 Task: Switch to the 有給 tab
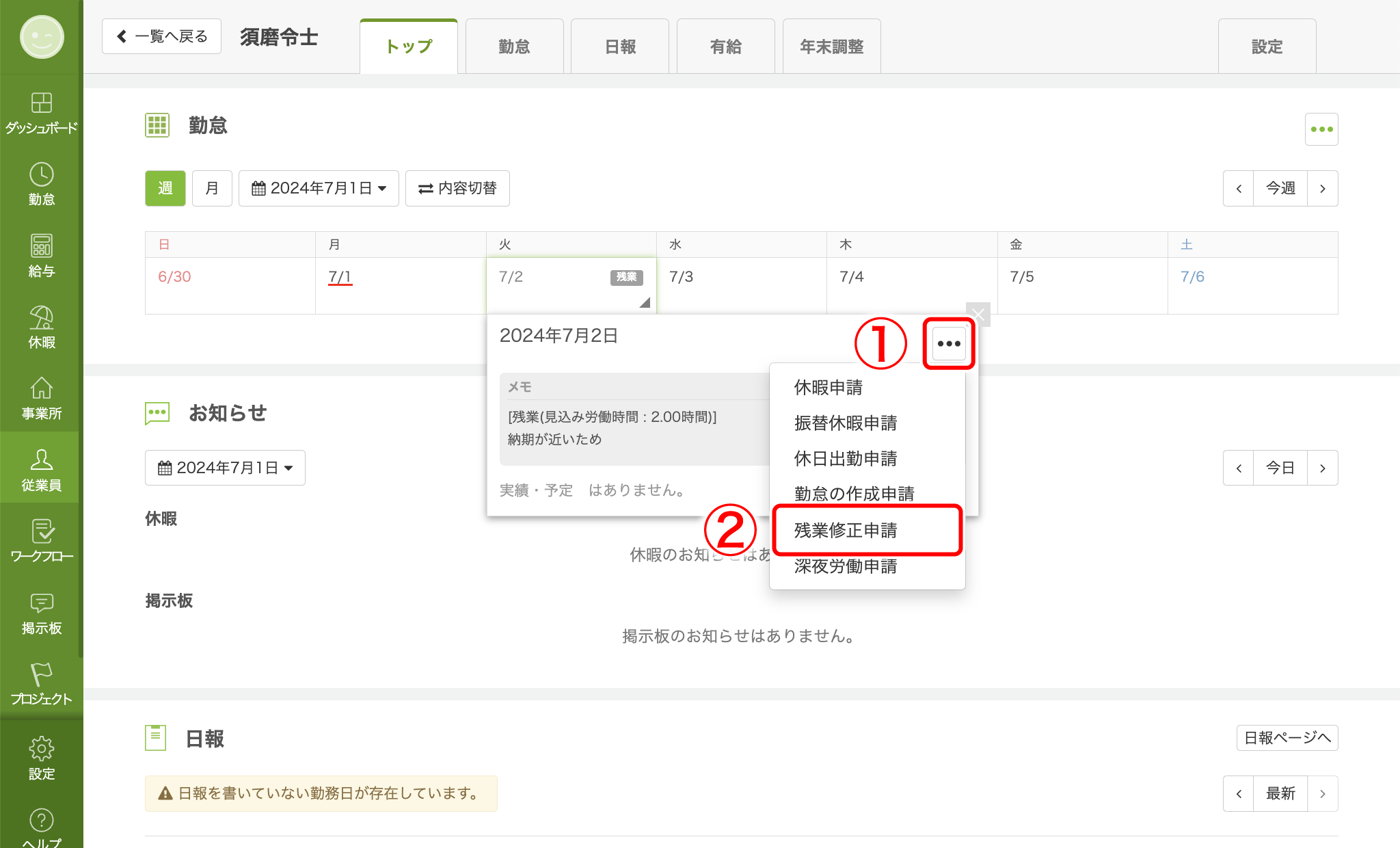[726, 47]
